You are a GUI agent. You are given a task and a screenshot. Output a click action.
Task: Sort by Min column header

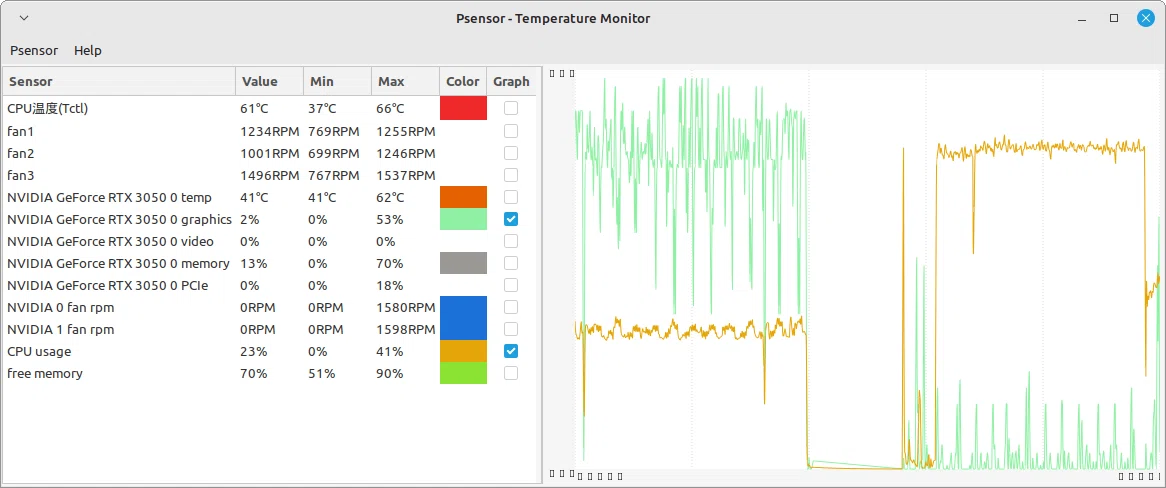pos(338,81)
